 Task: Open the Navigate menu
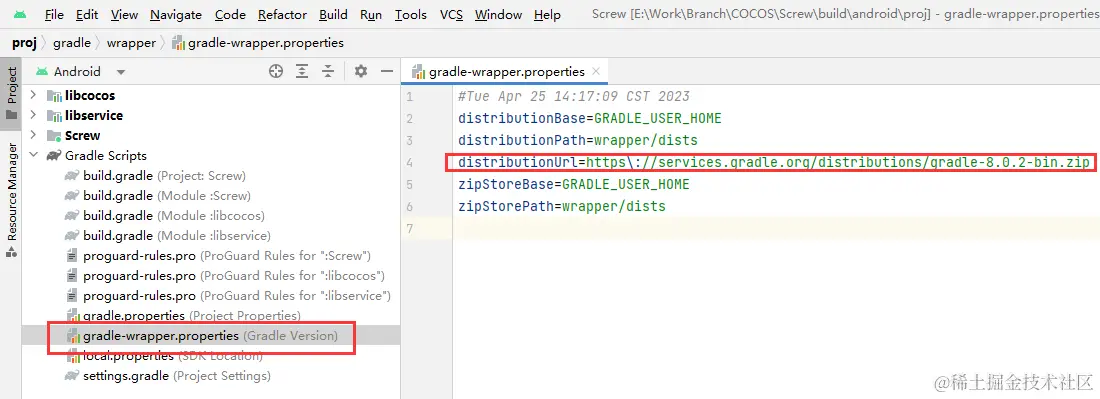176,14
